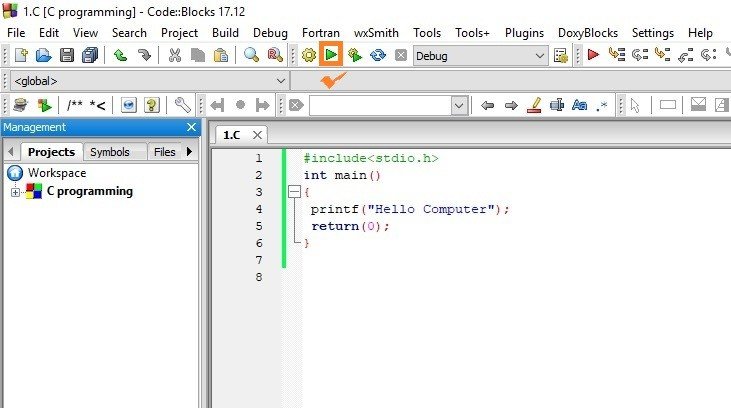Debugger next line icon
The height and width of the screenshot is (408, 731).
[640, 55]
